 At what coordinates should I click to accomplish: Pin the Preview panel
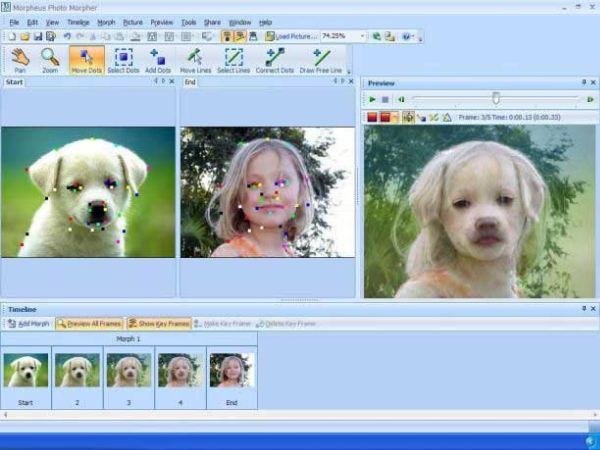(x=584, y=82)
